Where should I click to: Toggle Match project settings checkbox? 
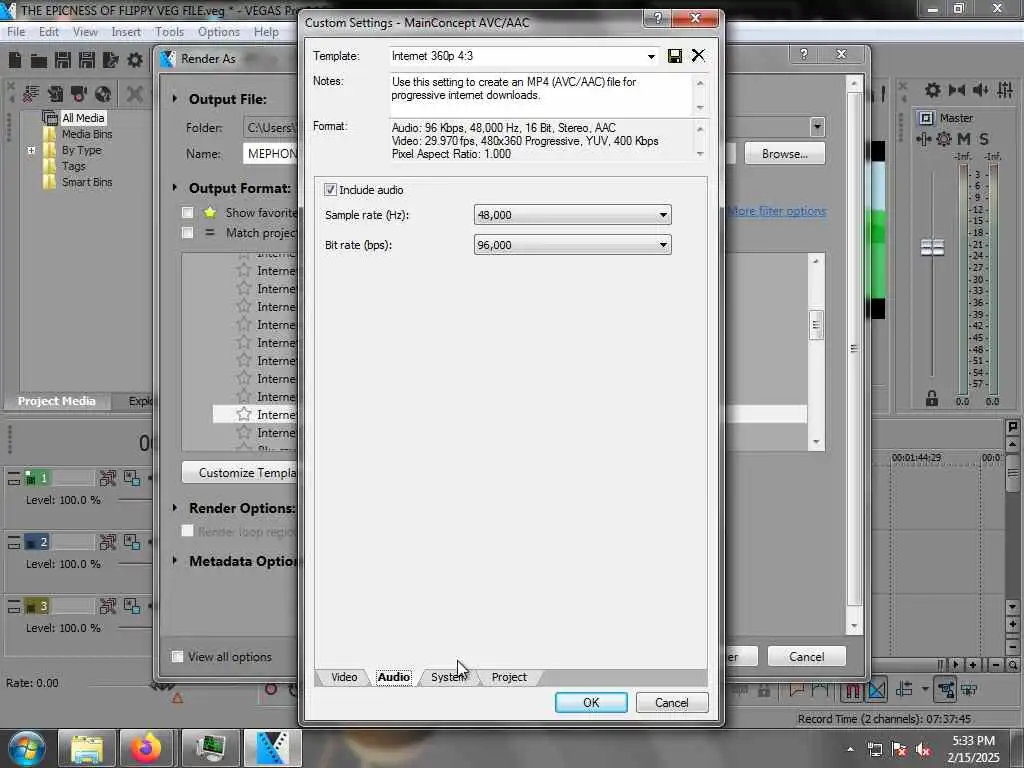[x=187, y=232]
